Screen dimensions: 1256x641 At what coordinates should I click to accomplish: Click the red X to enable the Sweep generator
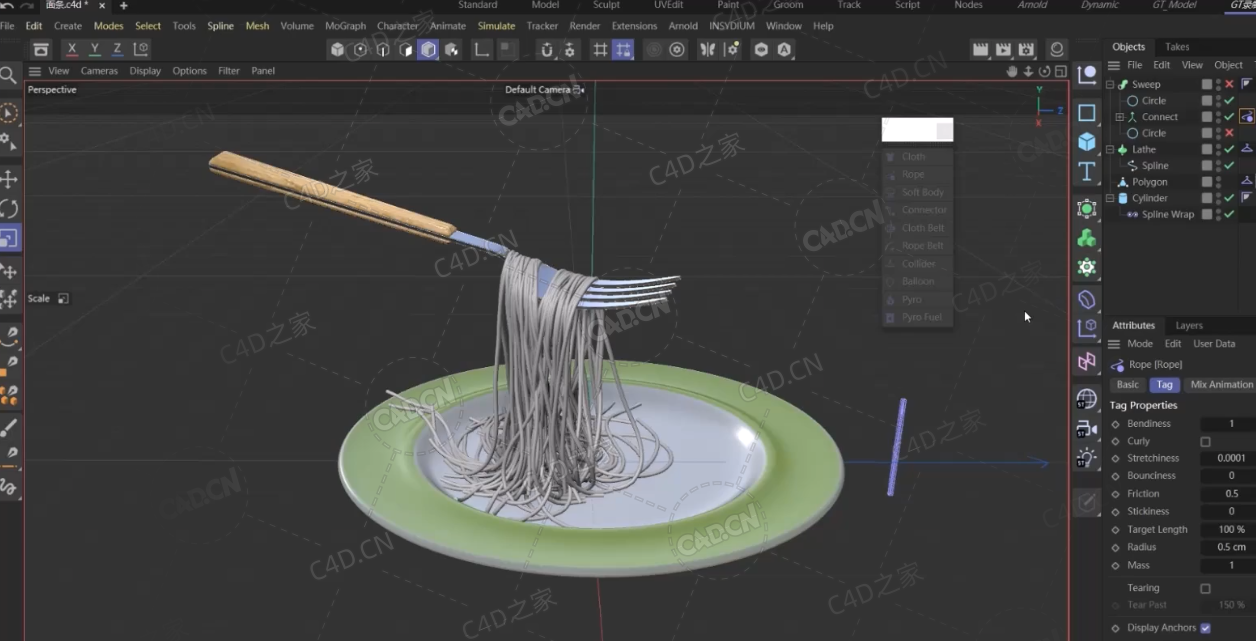click(x=1229, y=84)
